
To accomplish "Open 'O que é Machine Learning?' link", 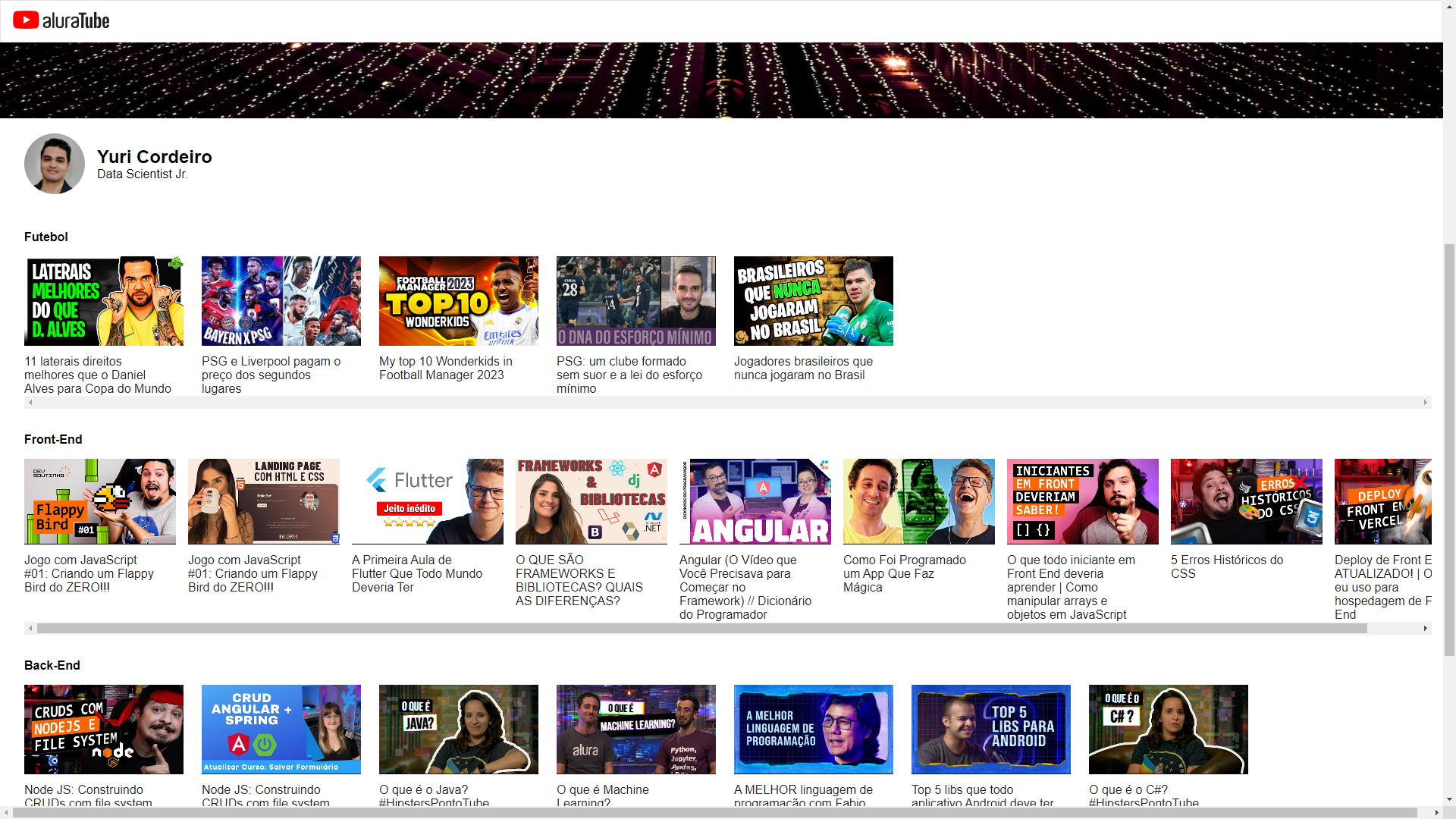I will (602, 790).
